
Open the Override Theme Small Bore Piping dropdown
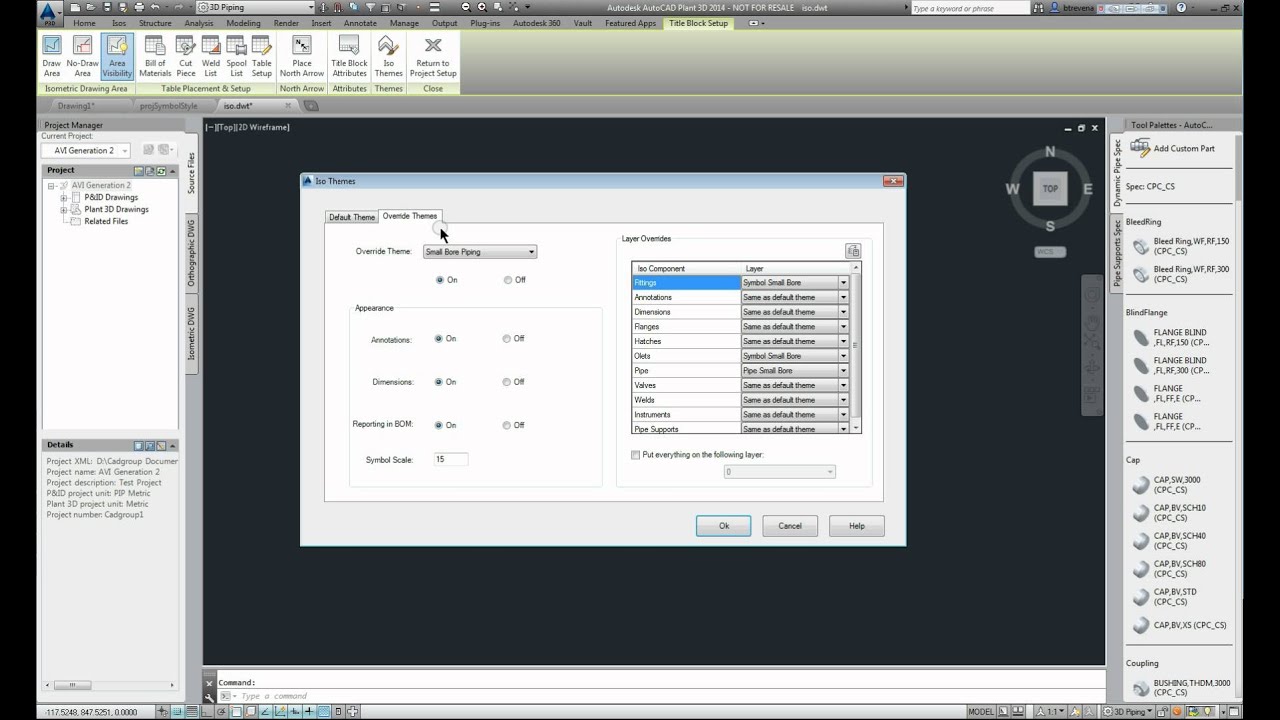(480, 252)
